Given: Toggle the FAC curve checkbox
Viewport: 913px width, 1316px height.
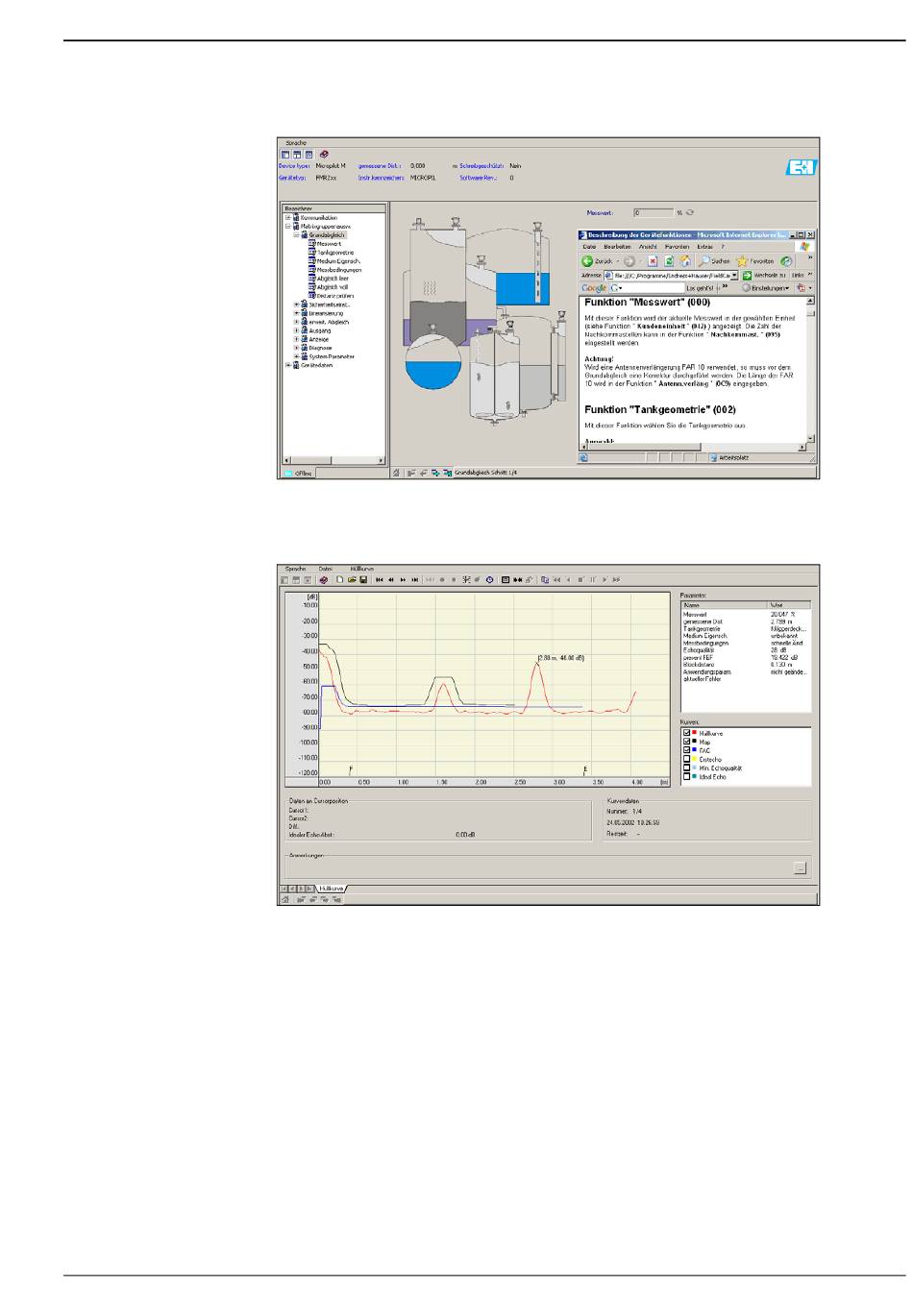Looking at the screenshot, I should (687, 751).
